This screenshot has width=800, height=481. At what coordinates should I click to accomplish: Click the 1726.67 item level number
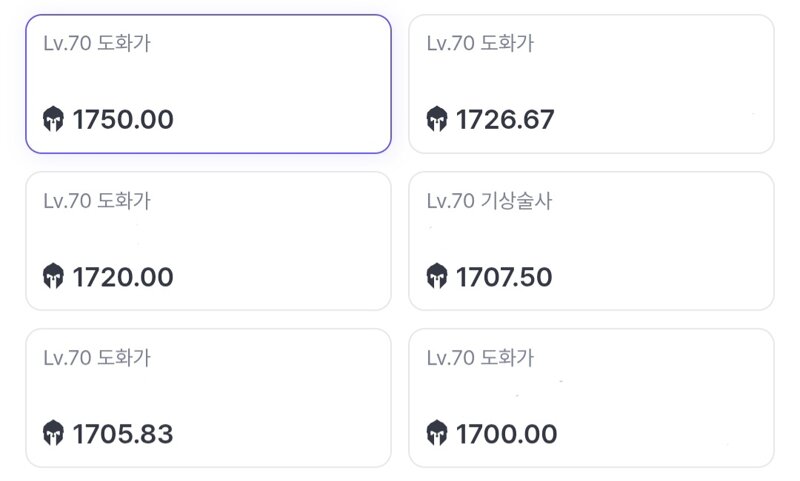point(505,119)
